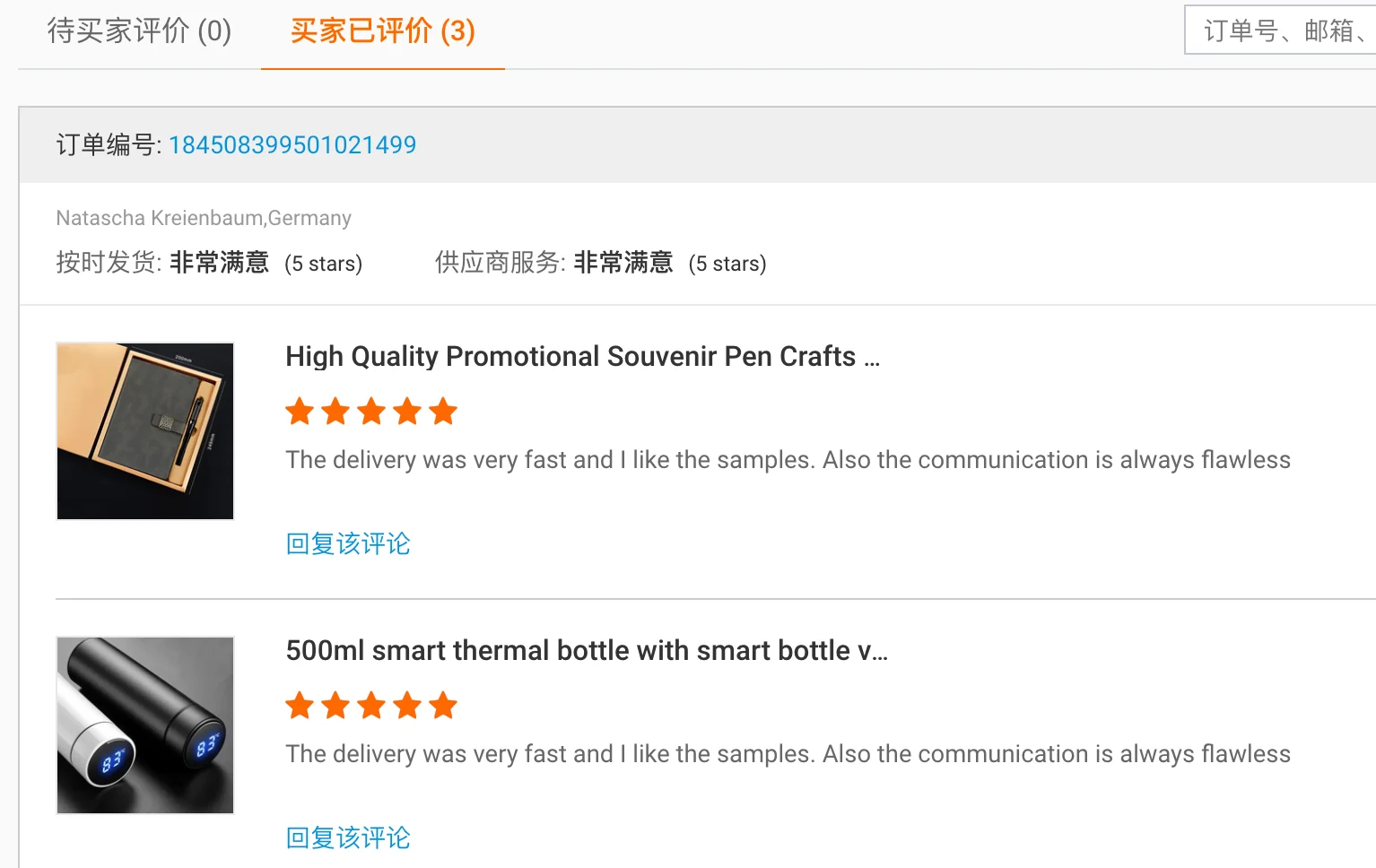This screenshot has width=1376, height=868.
Task: Click buyer name Natascha Kreienbaum
Action: pyautogui.click(x=159, y=218)
